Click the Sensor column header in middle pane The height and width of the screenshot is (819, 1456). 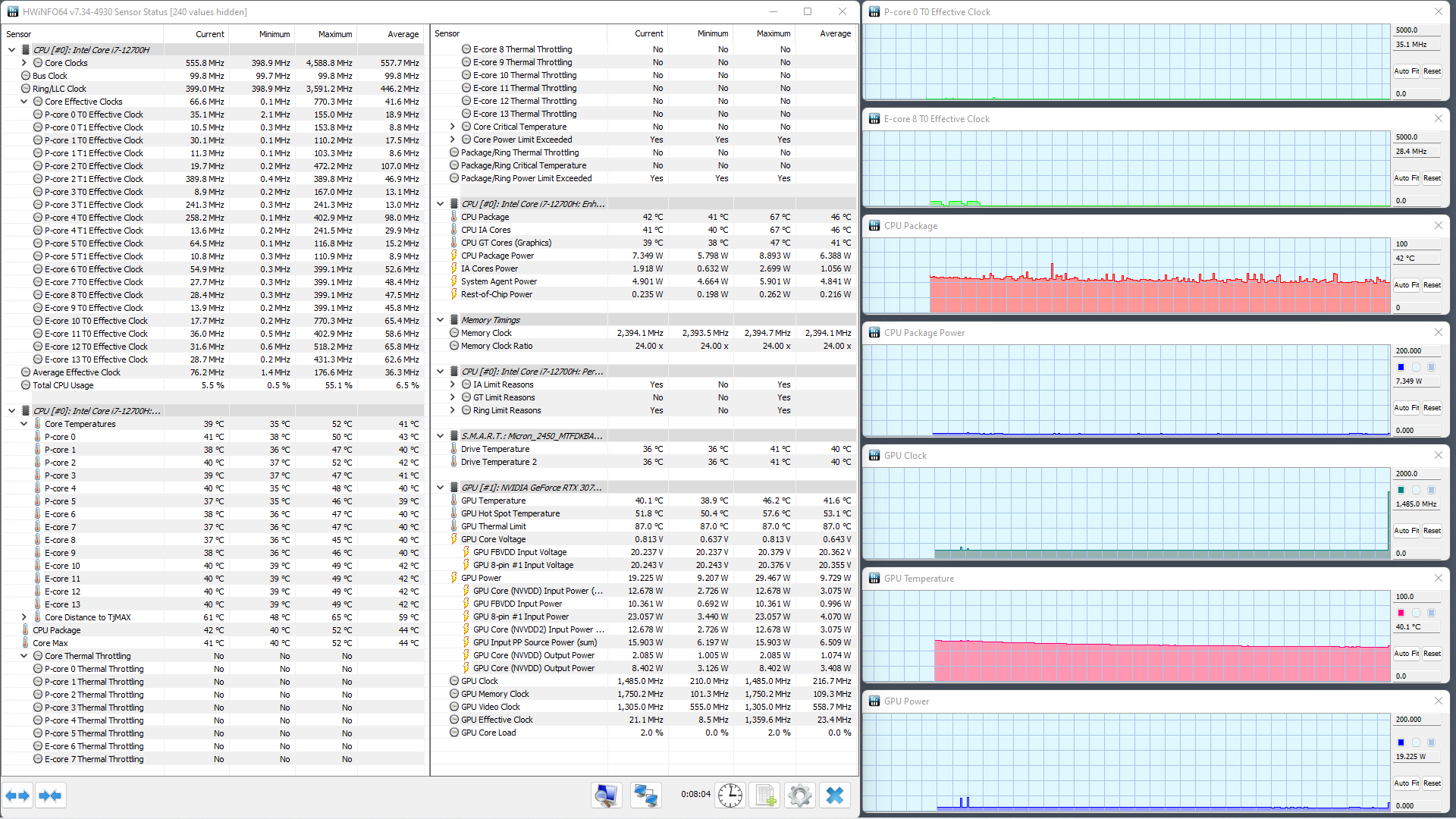[447, 34]
